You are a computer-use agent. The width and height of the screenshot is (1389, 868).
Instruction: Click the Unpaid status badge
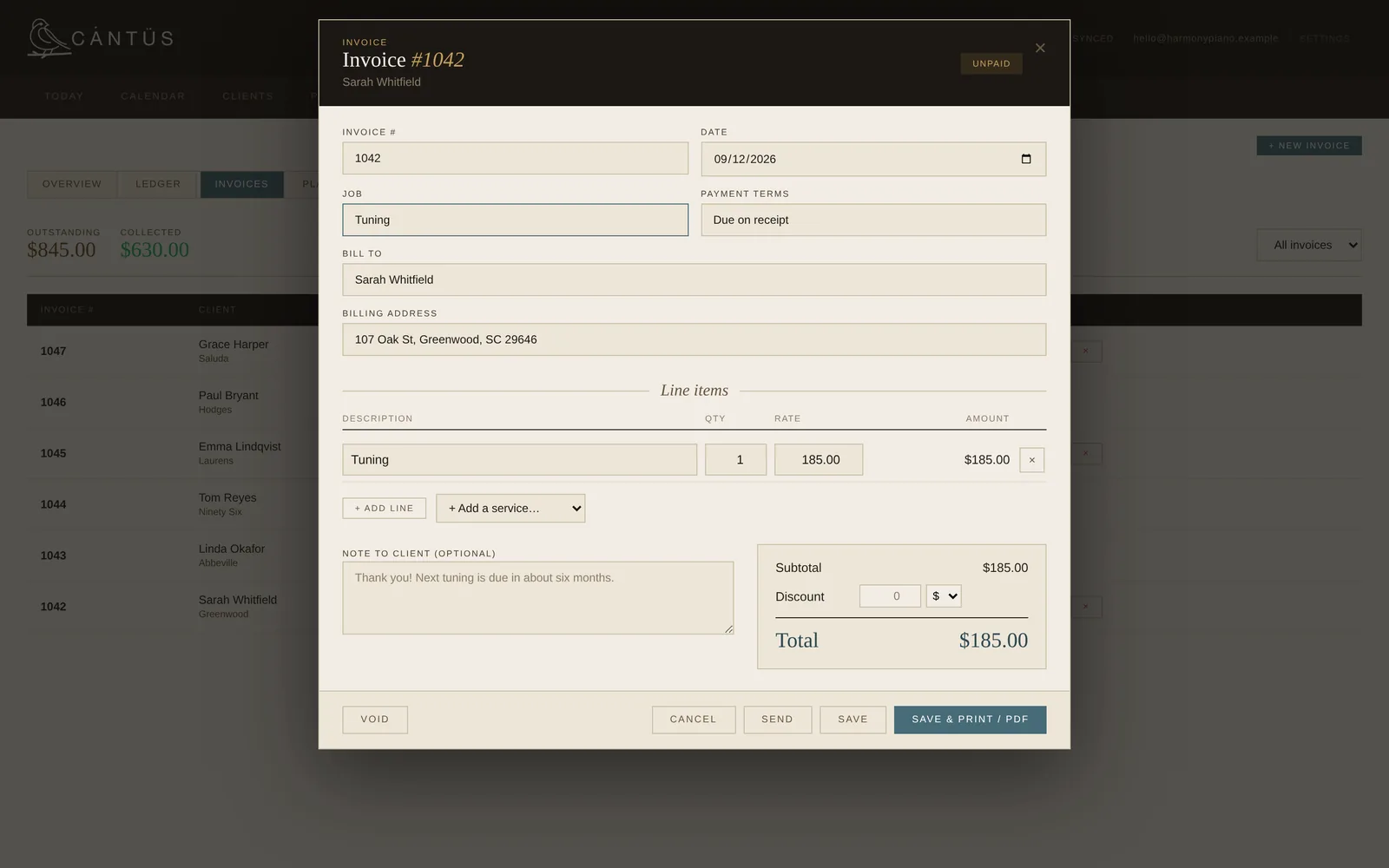point(991,63)
